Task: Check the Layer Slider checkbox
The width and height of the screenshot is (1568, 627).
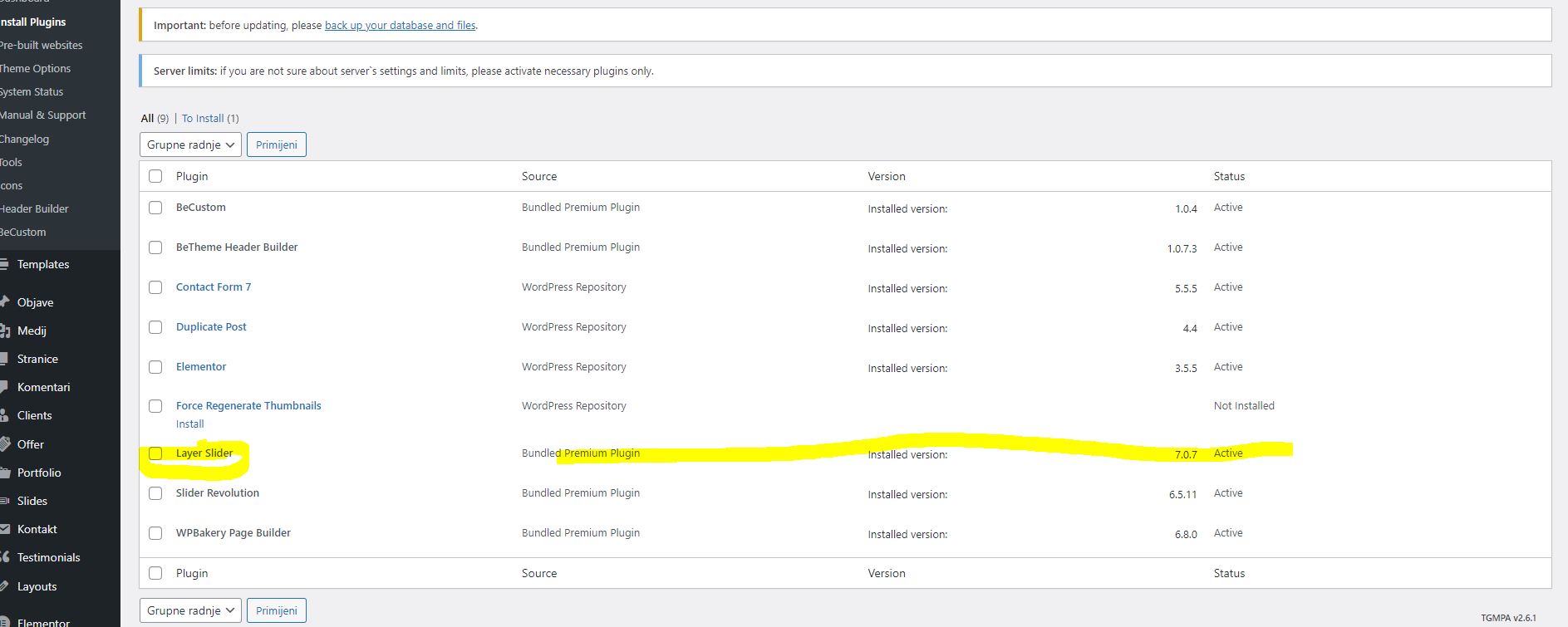Action: coord(155,453)
